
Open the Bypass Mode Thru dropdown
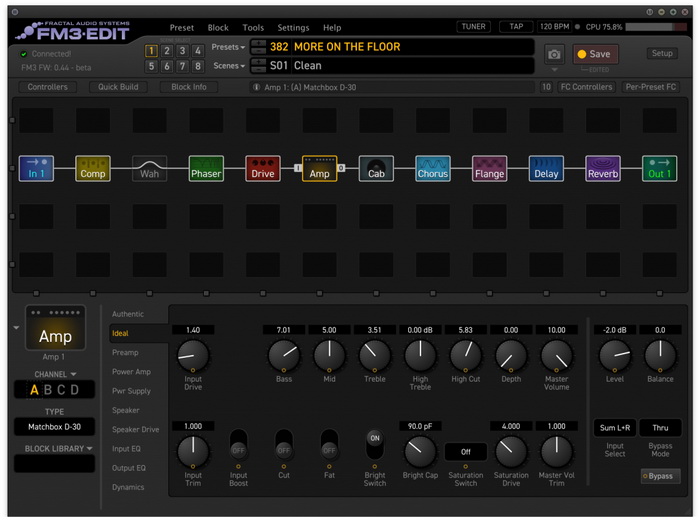(660, 428)
